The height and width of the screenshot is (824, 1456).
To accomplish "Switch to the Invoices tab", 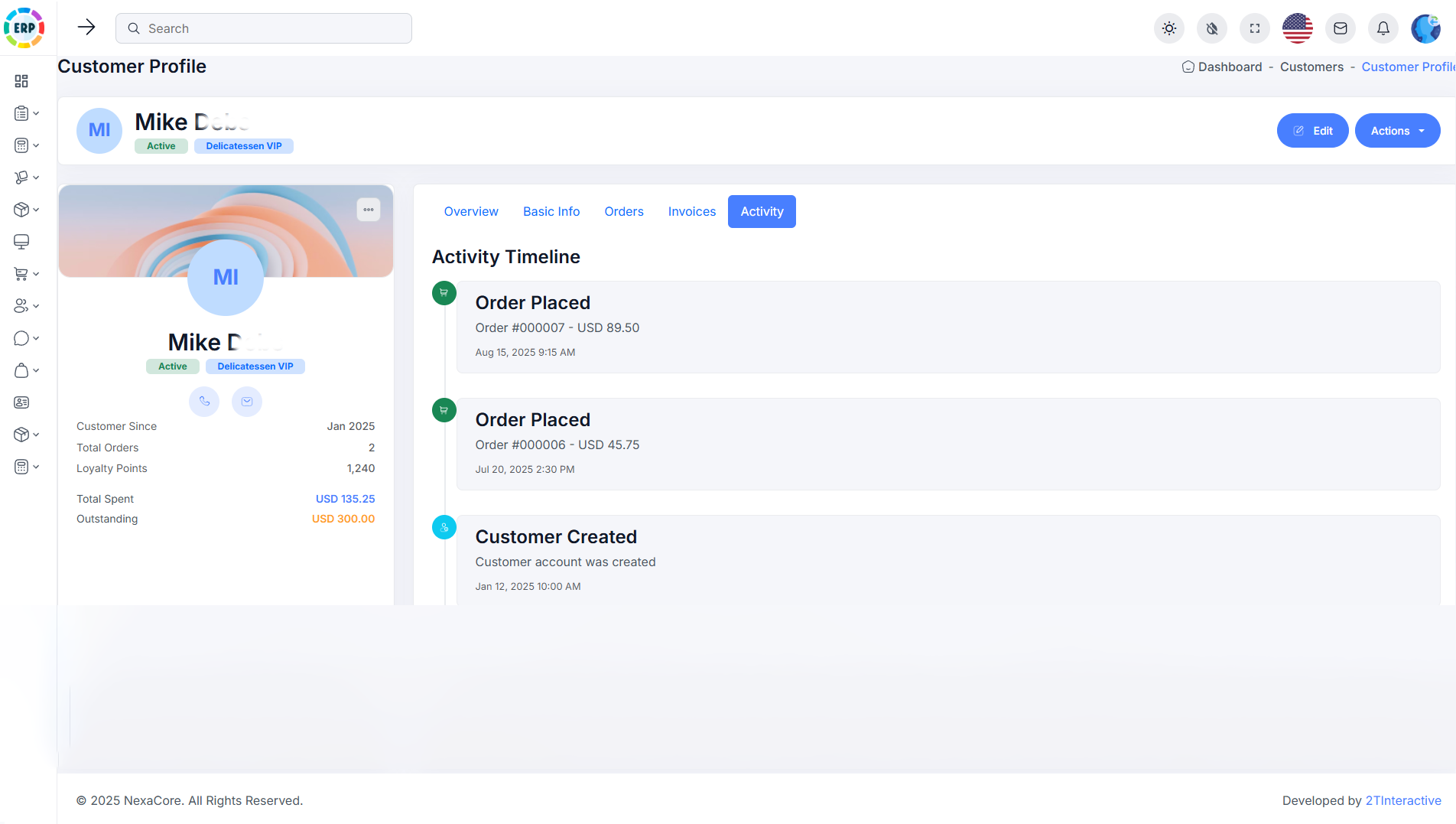I will coord(691,211).
